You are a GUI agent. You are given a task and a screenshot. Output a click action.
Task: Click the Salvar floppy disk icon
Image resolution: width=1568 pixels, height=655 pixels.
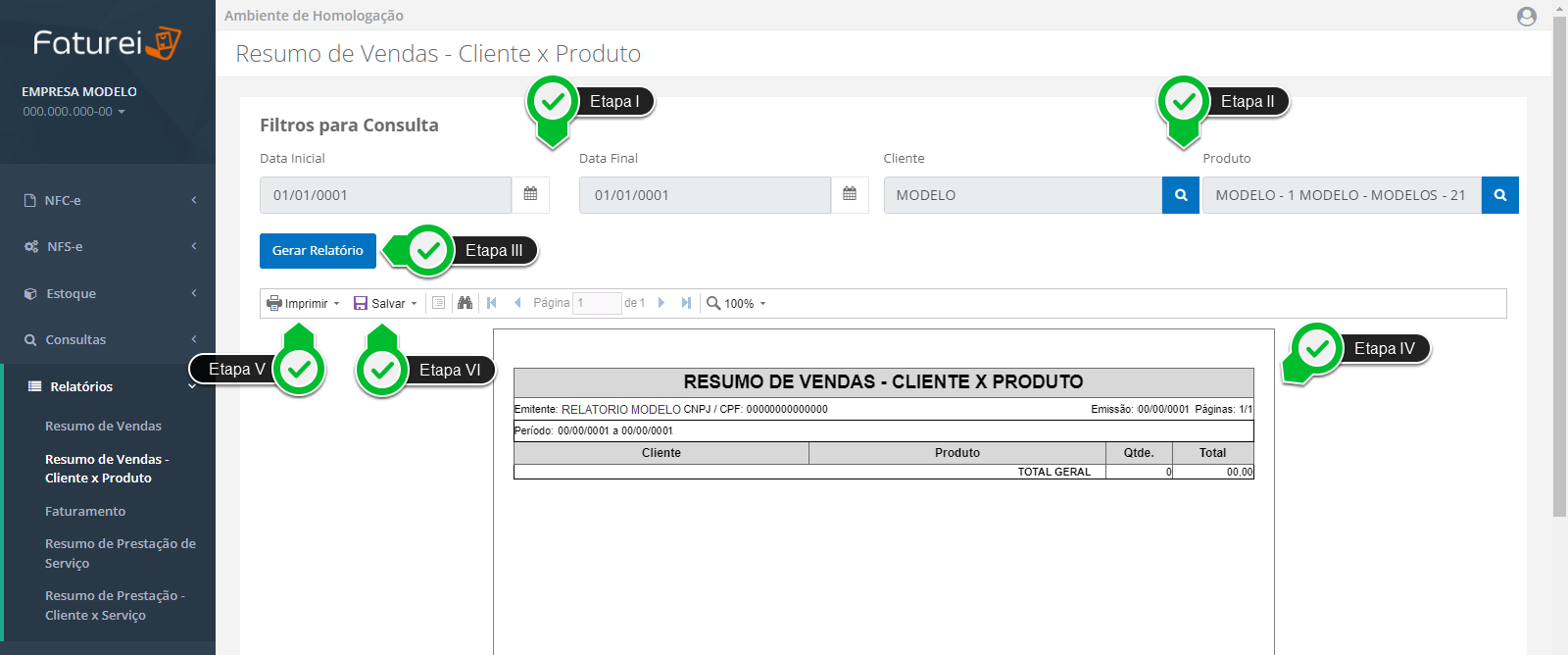361,303
